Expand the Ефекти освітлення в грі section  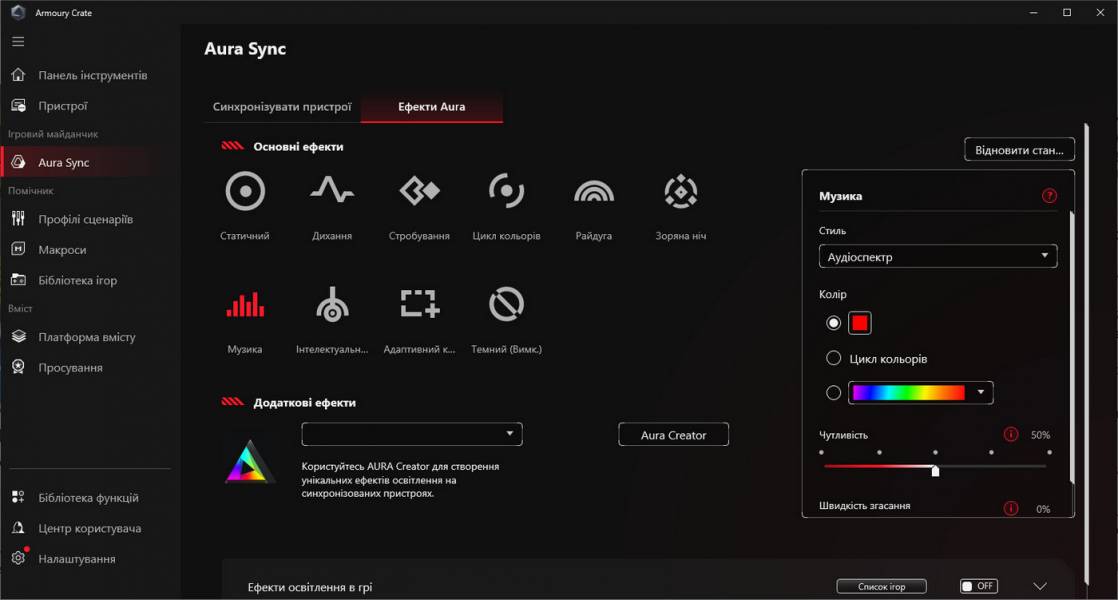pos(1040,586)
